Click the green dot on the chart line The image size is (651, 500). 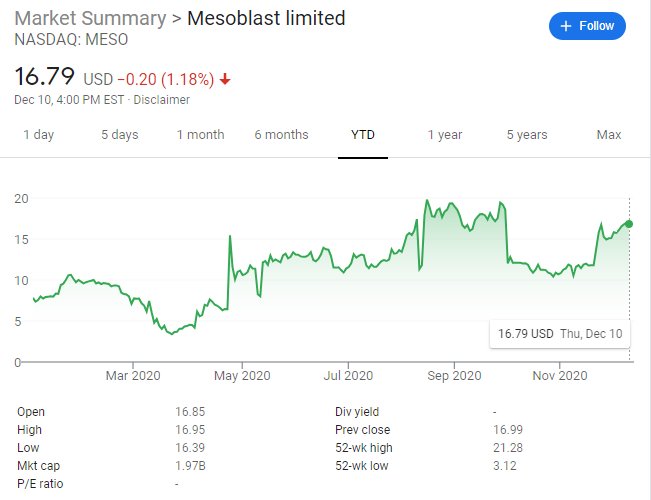tap(629, 224)
